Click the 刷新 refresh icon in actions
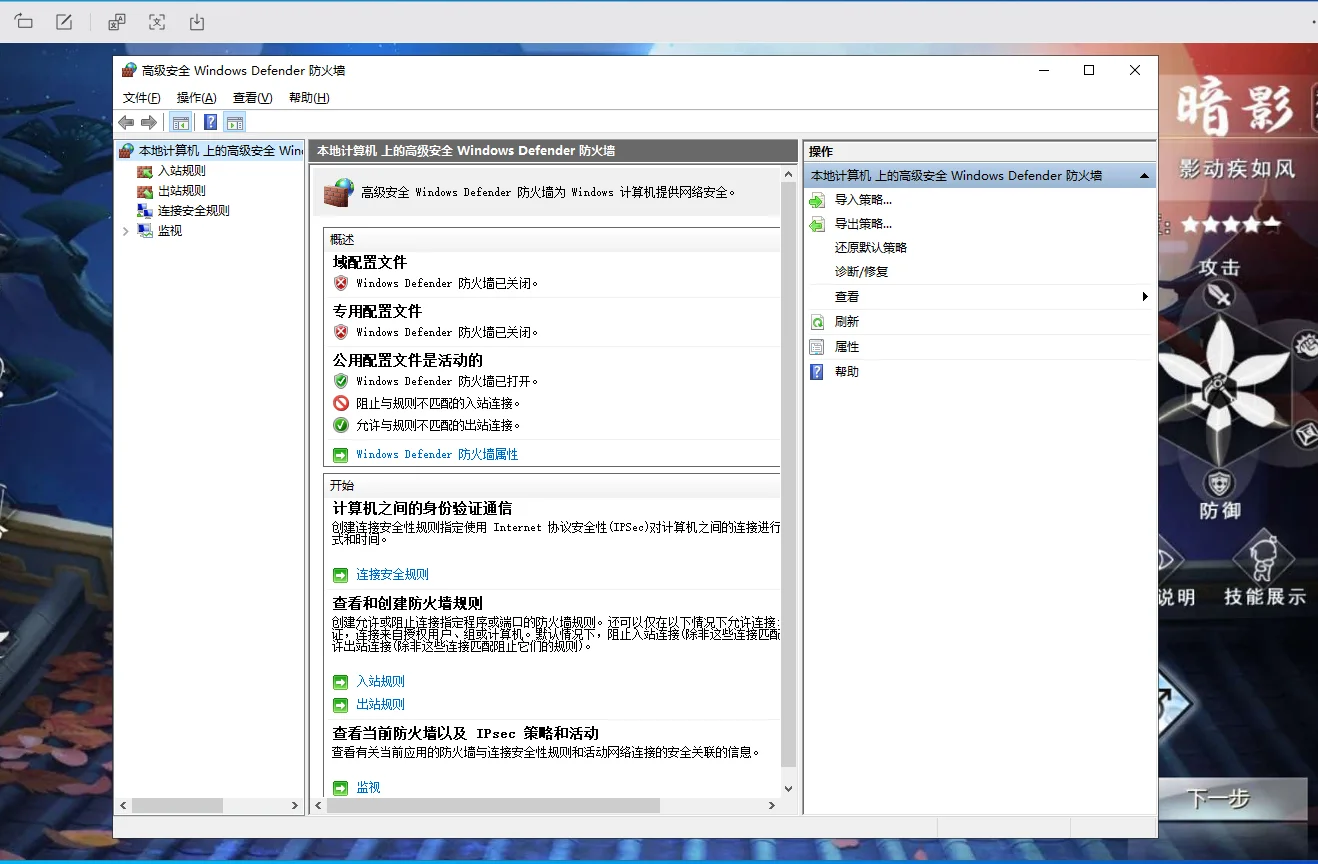The image size is (1318, 864). click(x=817, y=322)
